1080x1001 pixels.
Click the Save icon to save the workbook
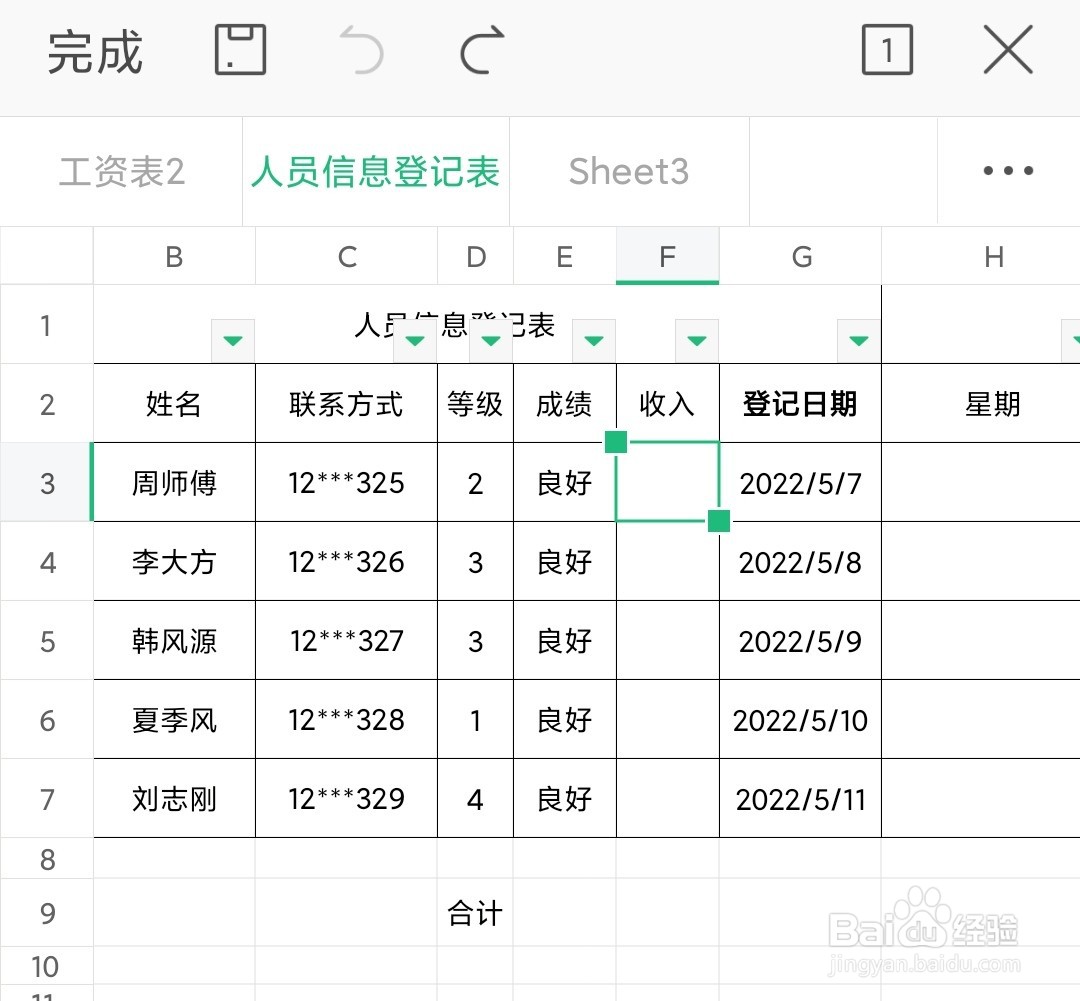pos(239,50)
